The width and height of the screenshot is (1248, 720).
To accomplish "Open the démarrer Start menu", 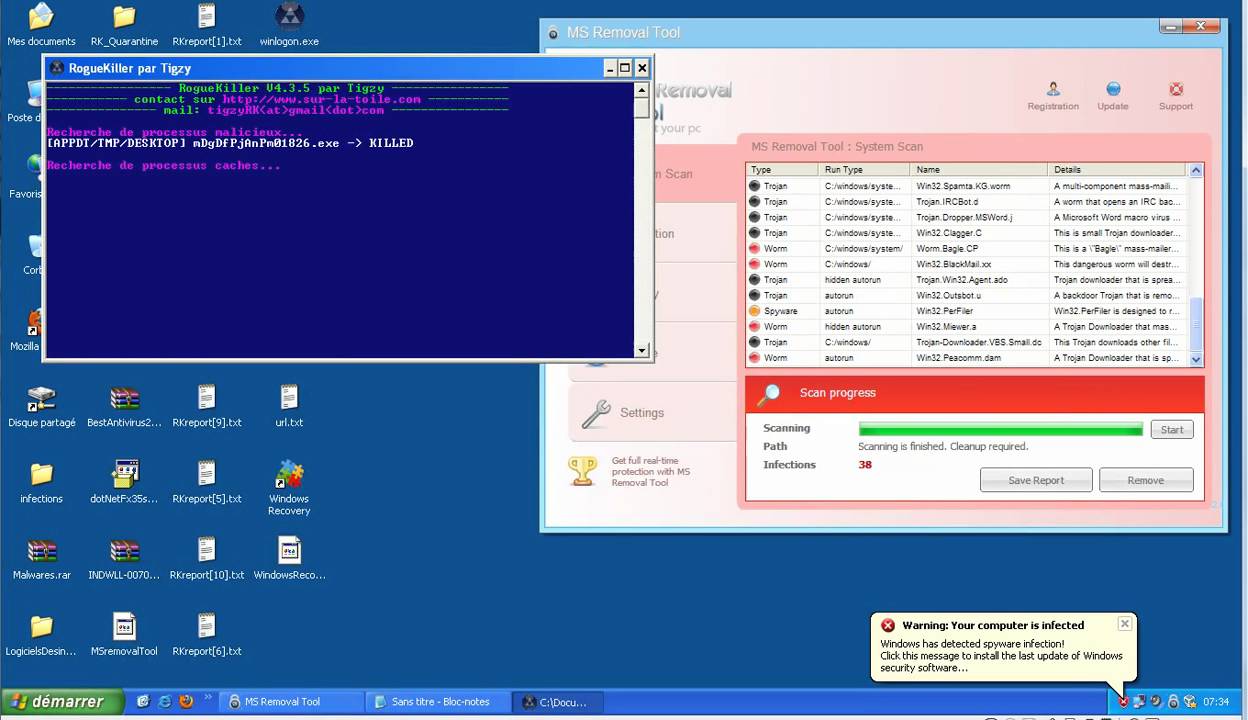I will coord(62,702).
